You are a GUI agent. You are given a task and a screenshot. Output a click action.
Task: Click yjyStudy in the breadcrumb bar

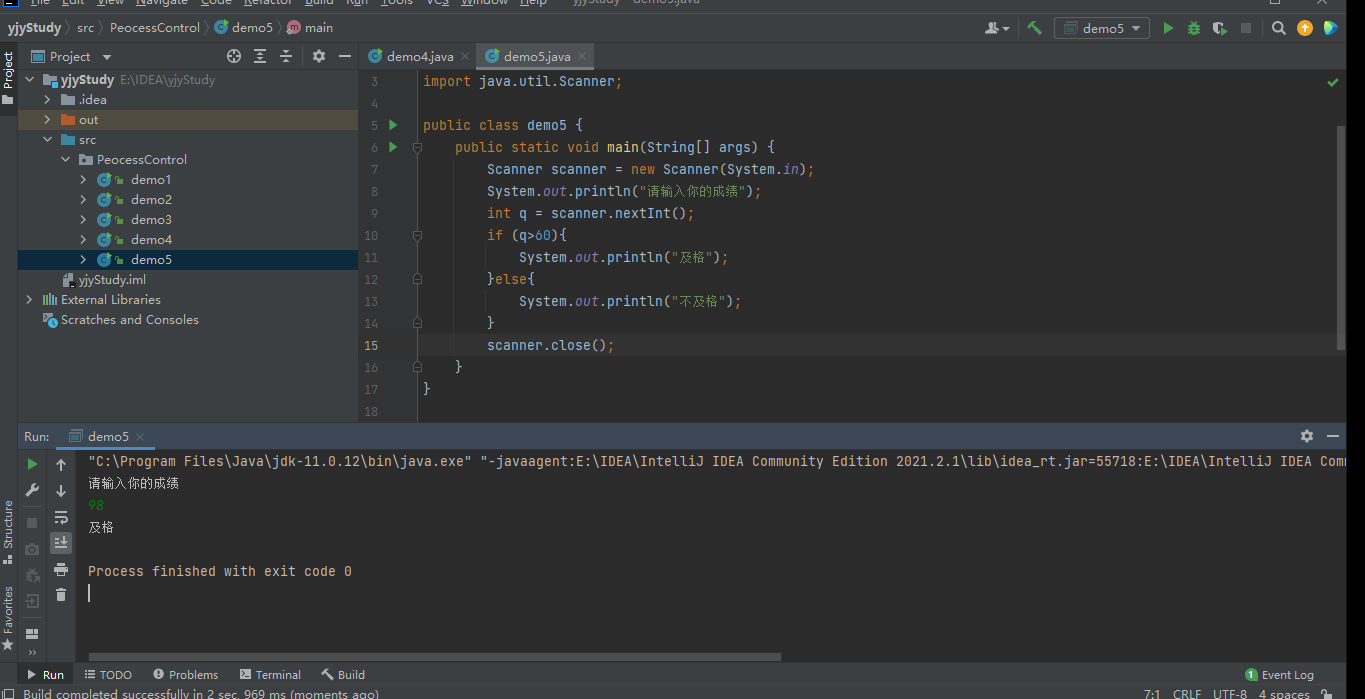click(34, 28)
